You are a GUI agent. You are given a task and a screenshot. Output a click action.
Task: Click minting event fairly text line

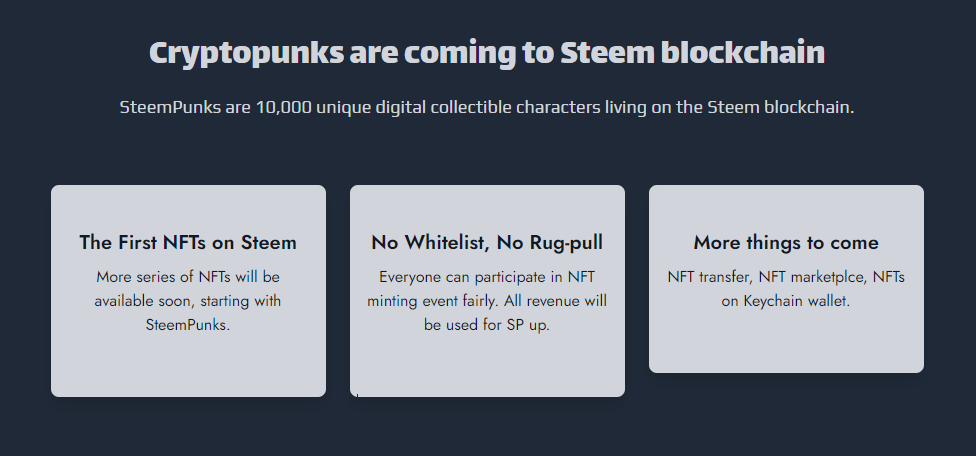click(x=487, y=301)
